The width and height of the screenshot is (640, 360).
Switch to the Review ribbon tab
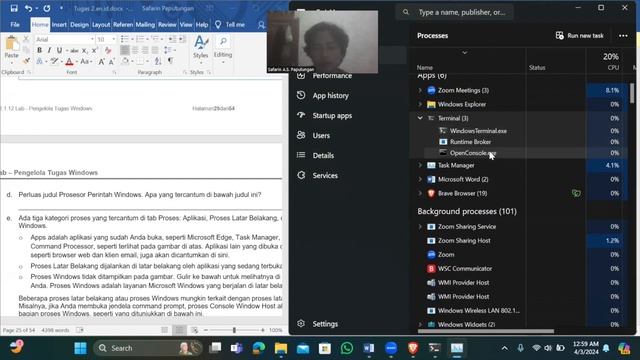[x=167, y=25]
